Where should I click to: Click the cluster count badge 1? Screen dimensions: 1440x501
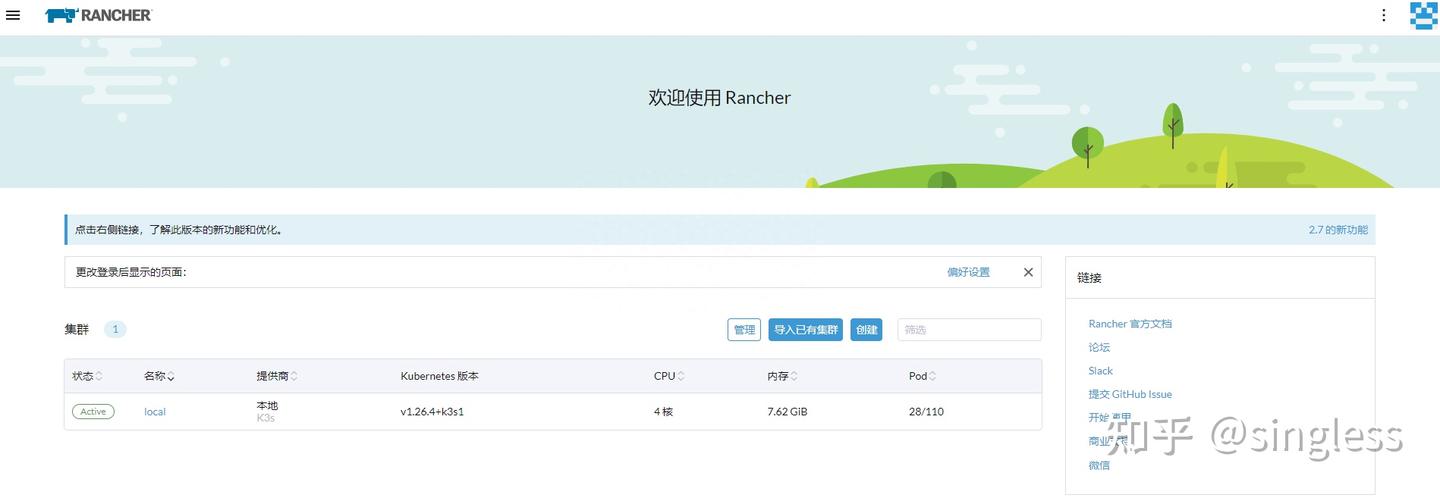point(115,329)
